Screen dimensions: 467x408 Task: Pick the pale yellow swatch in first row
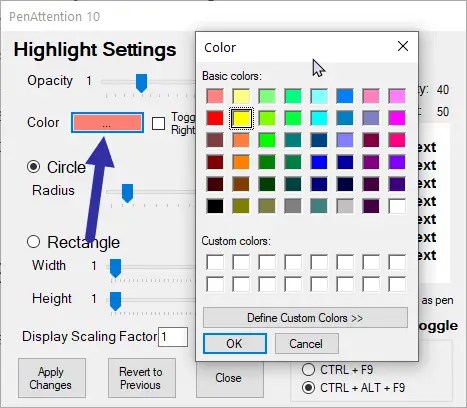[241, 96]
